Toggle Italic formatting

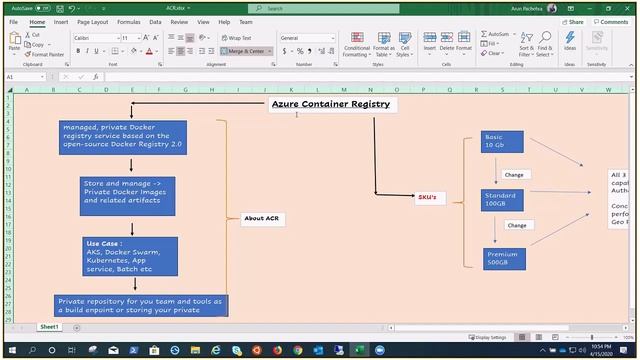pos(87,51)
